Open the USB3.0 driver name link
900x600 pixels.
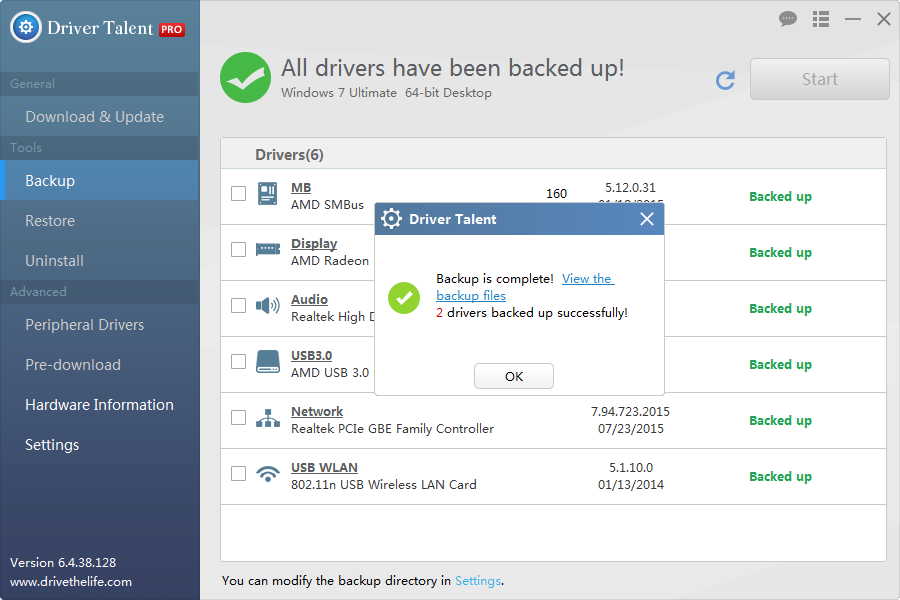(x=312, y=355)
